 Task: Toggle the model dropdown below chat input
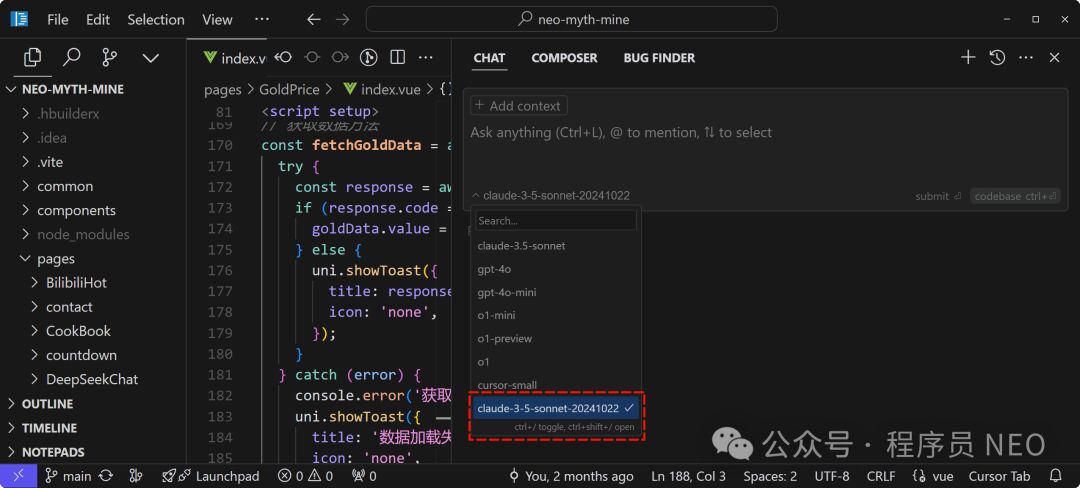550,196
